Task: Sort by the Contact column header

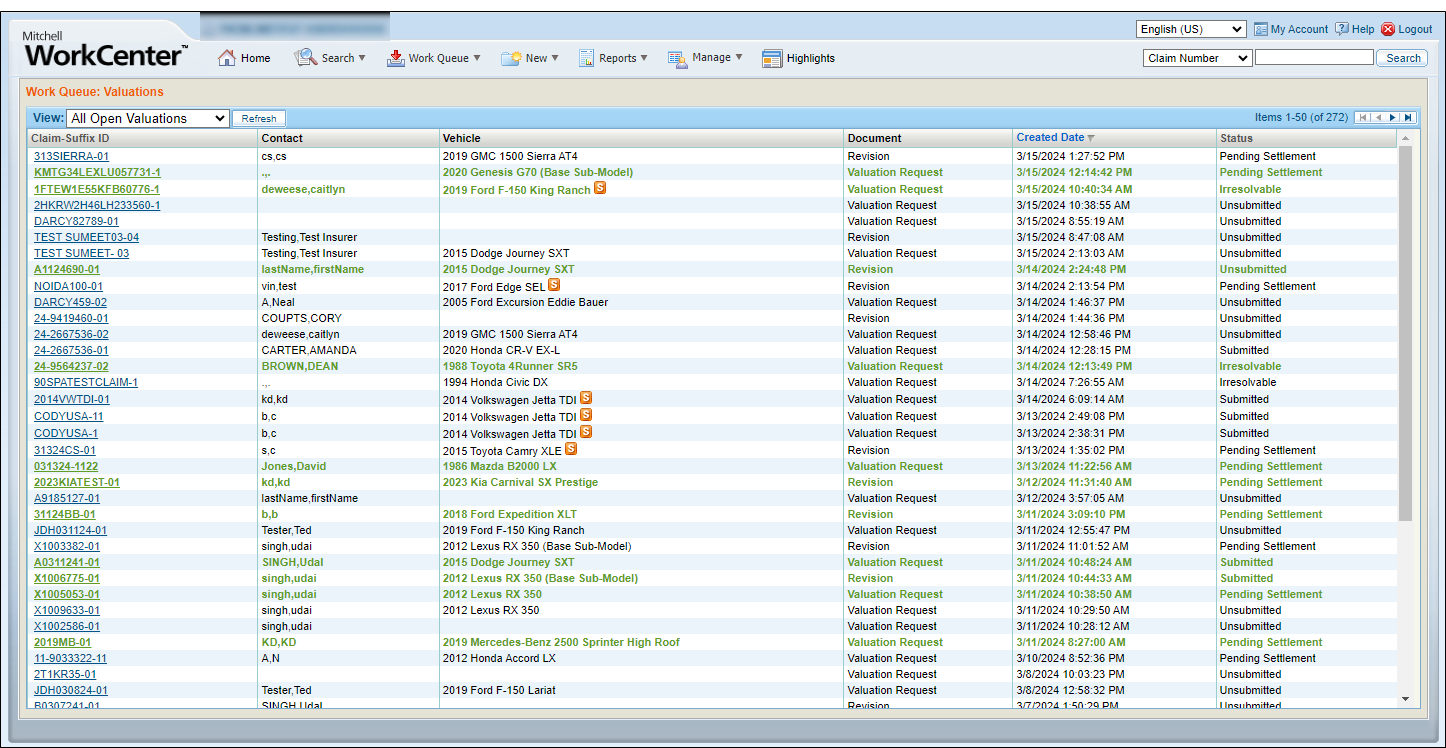Action: pos(282,138)
